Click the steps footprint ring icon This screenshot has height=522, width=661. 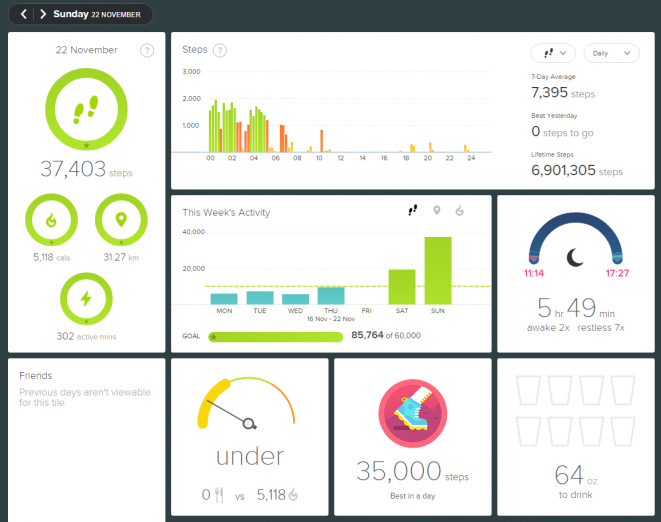(x=86, y=109)
